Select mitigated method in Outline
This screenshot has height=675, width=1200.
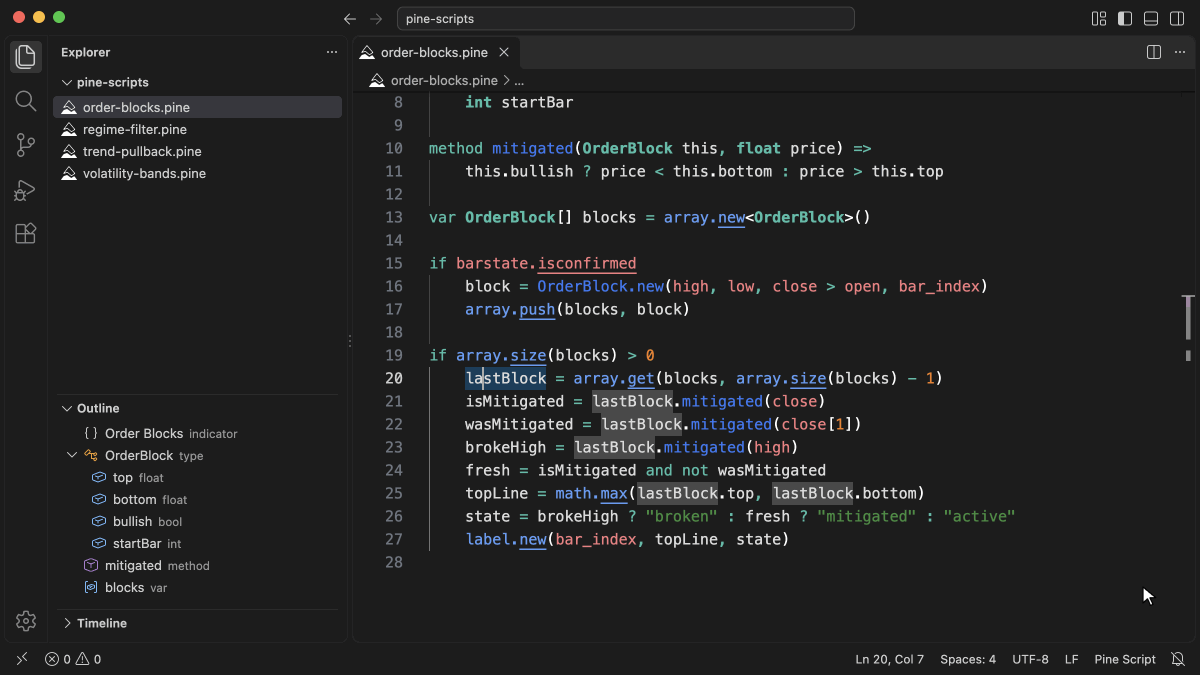point(197,565)
